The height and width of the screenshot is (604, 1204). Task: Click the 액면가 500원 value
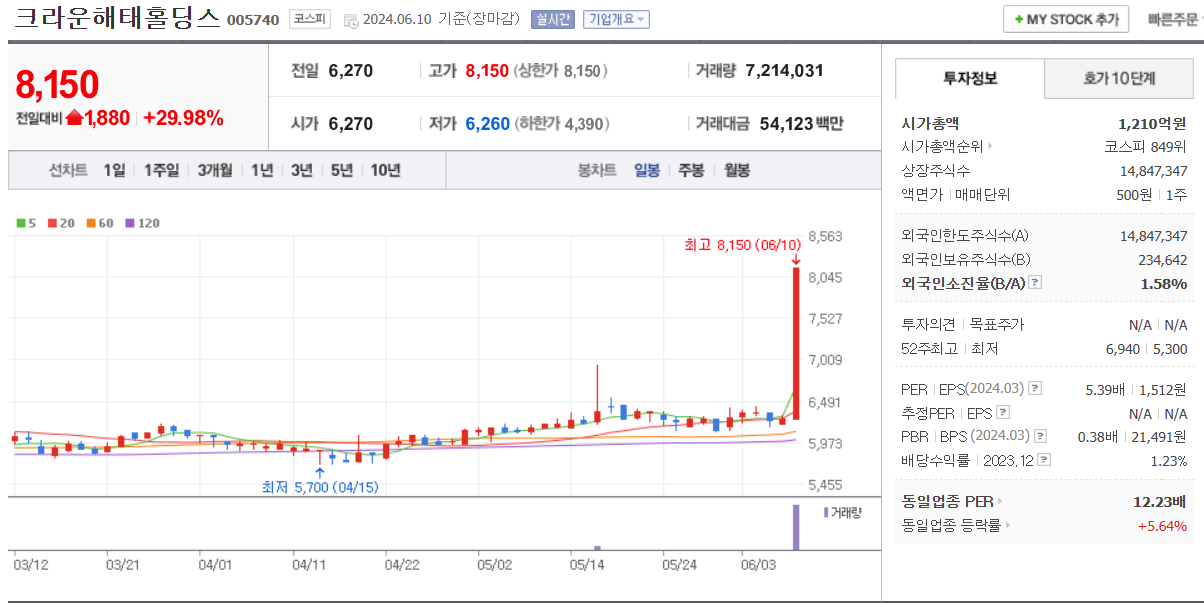(x=1133, y=194)
